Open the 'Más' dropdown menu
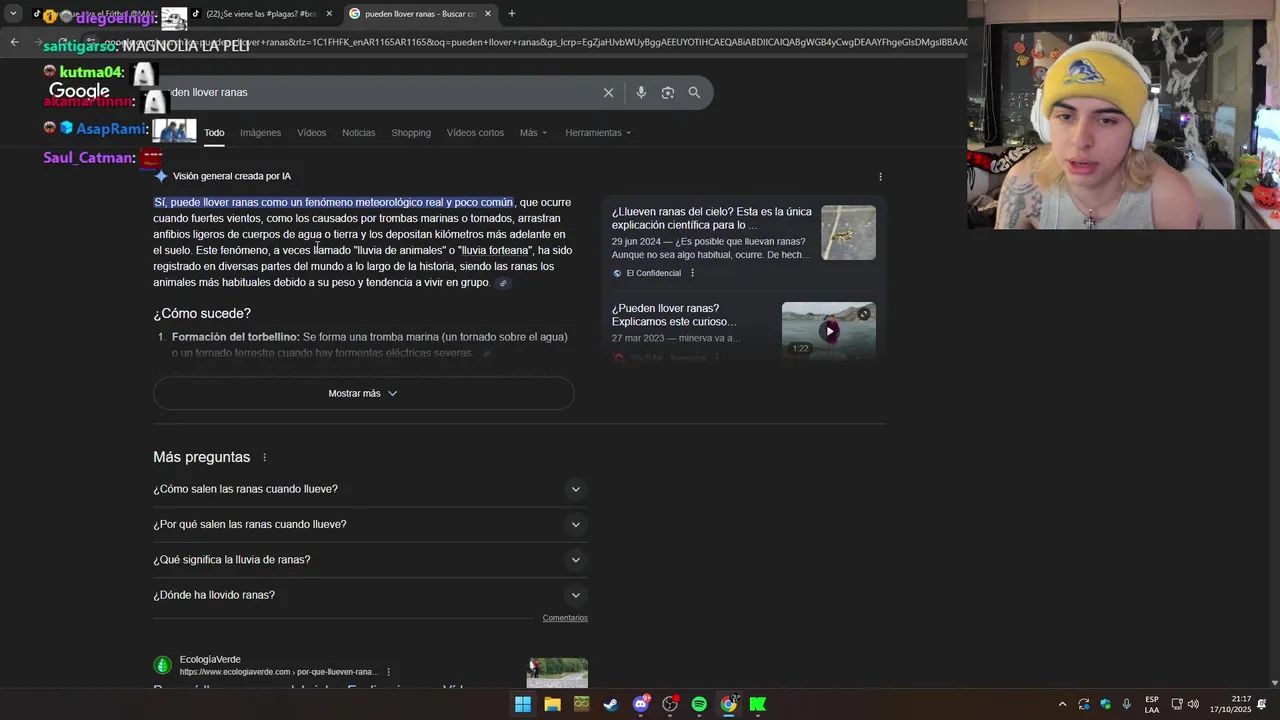The width and height of the screenshot is (1280, 720). (x=533, y=133)
